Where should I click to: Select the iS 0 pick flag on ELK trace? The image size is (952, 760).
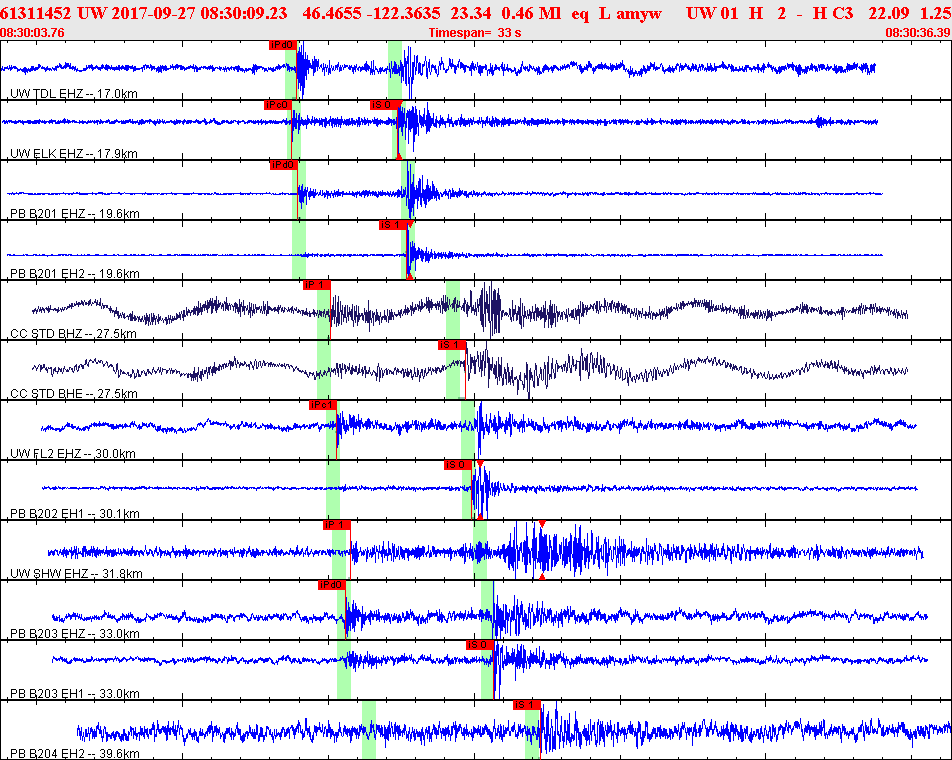click(x=384, y=105)
